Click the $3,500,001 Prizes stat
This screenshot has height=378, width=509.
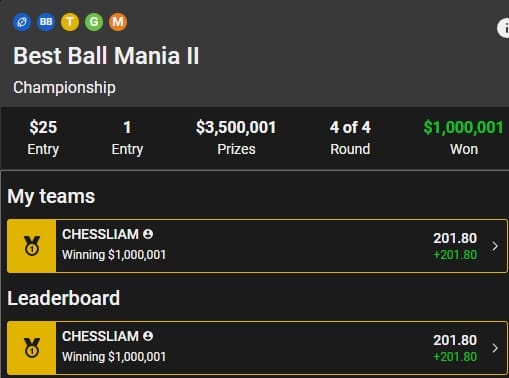pyautogui.click(x=236, y=138)
